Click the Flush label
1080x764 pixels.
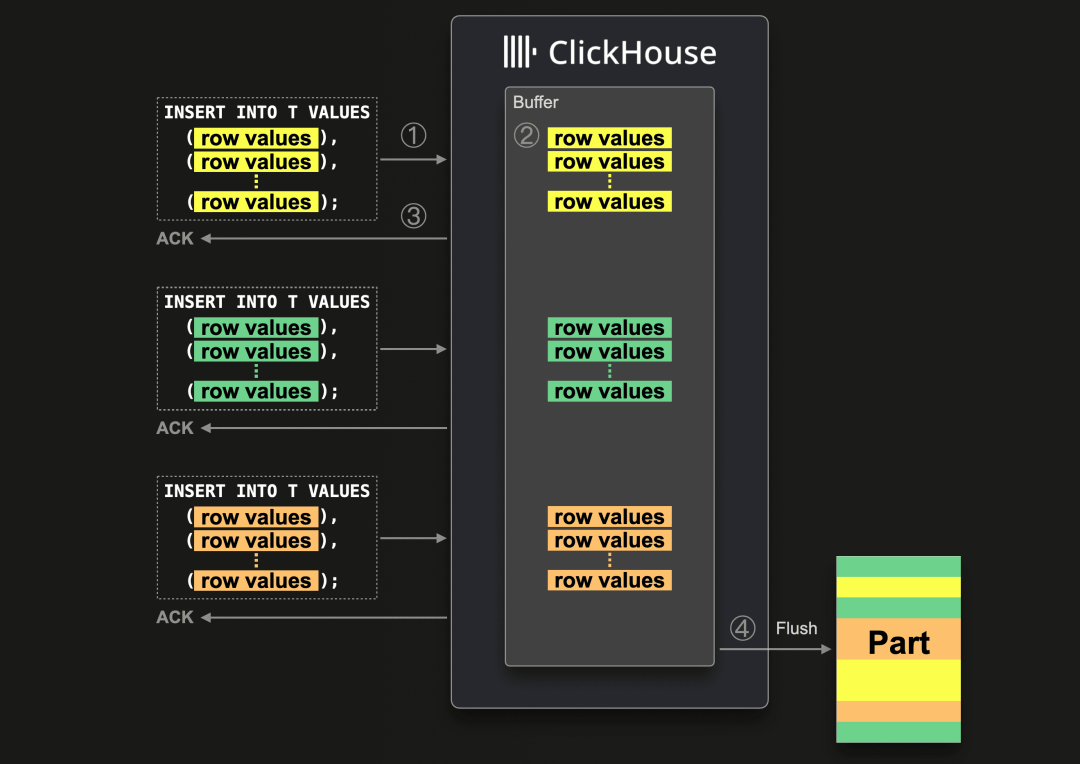796,628
